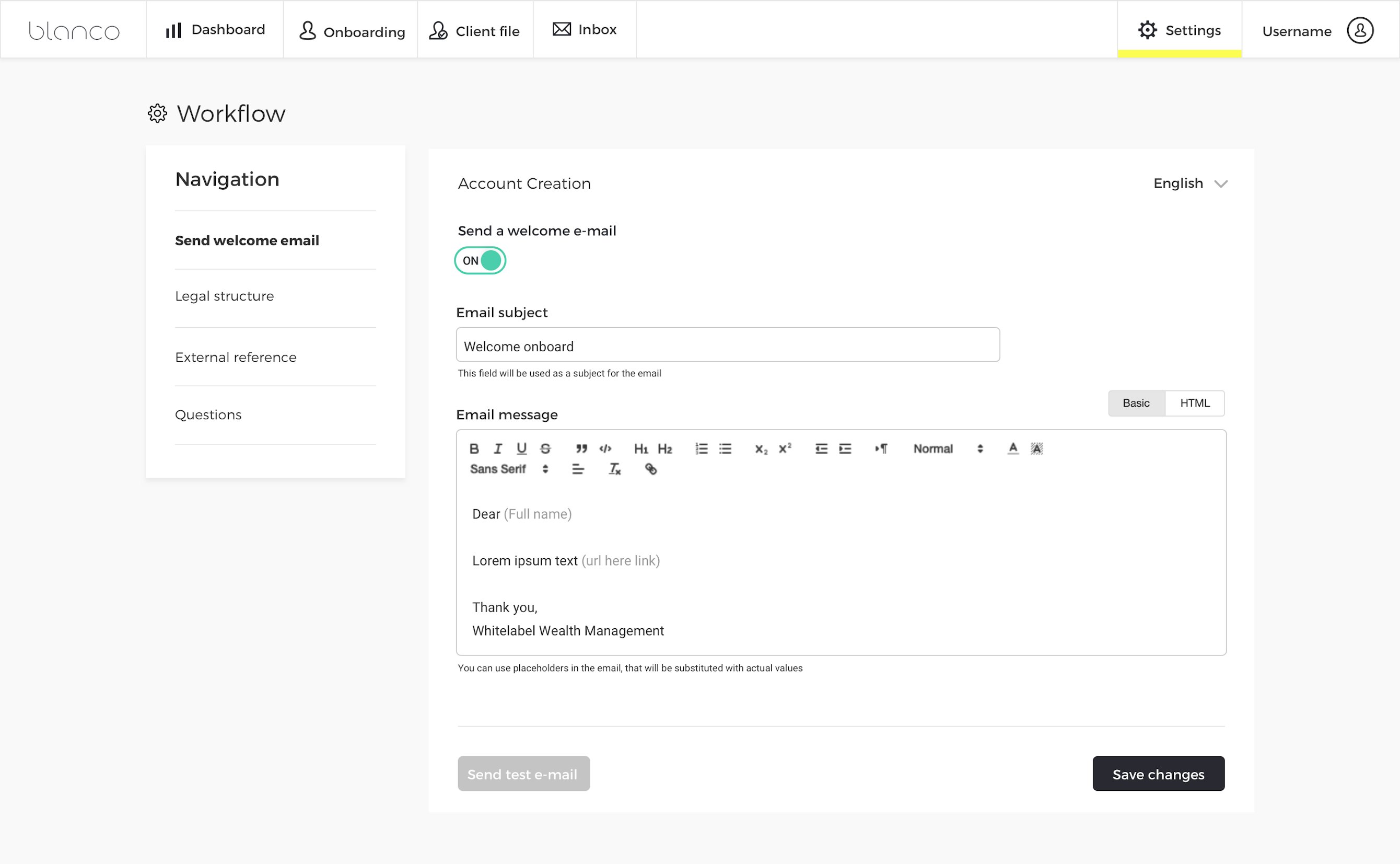Insert an ordered list
1400x864 pixels.
(x=701, y=448)
